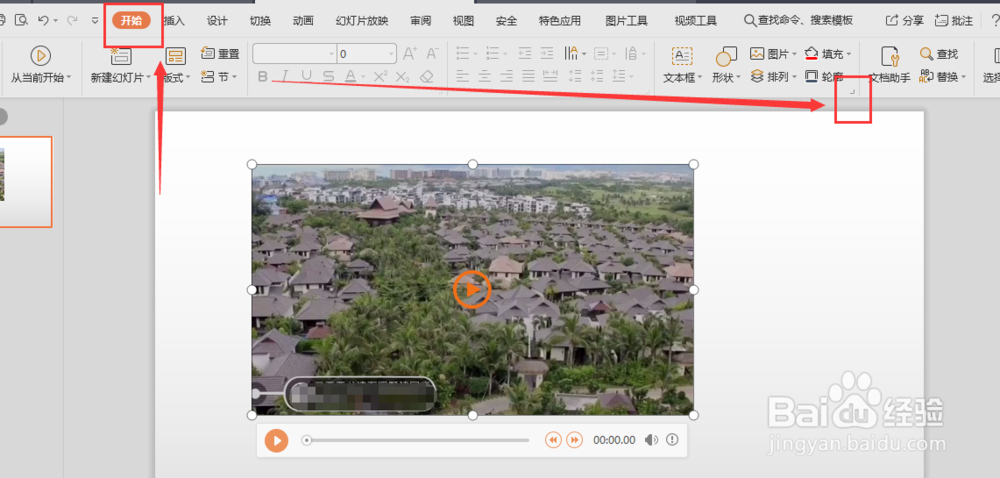Open the 特色应用 tab
The image size is (1000, 478).
560,20
